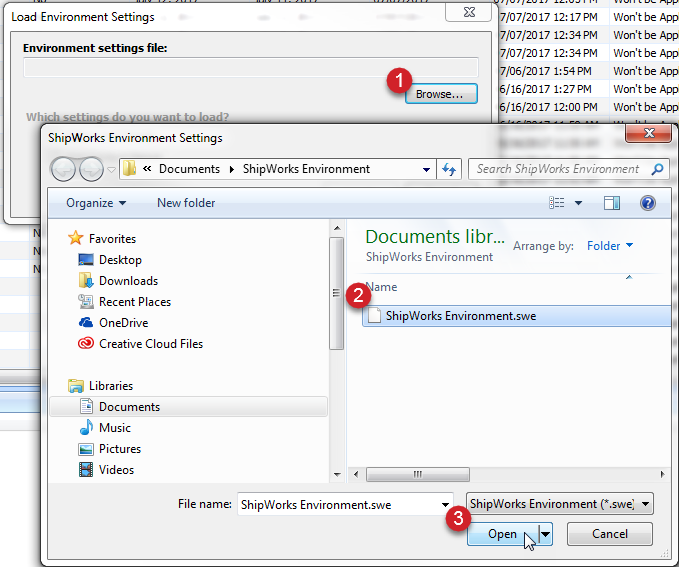Expand the Open button split arrow
Image resolution: width=679 pixels, height=567 pixels.
(x=546, y=534)
